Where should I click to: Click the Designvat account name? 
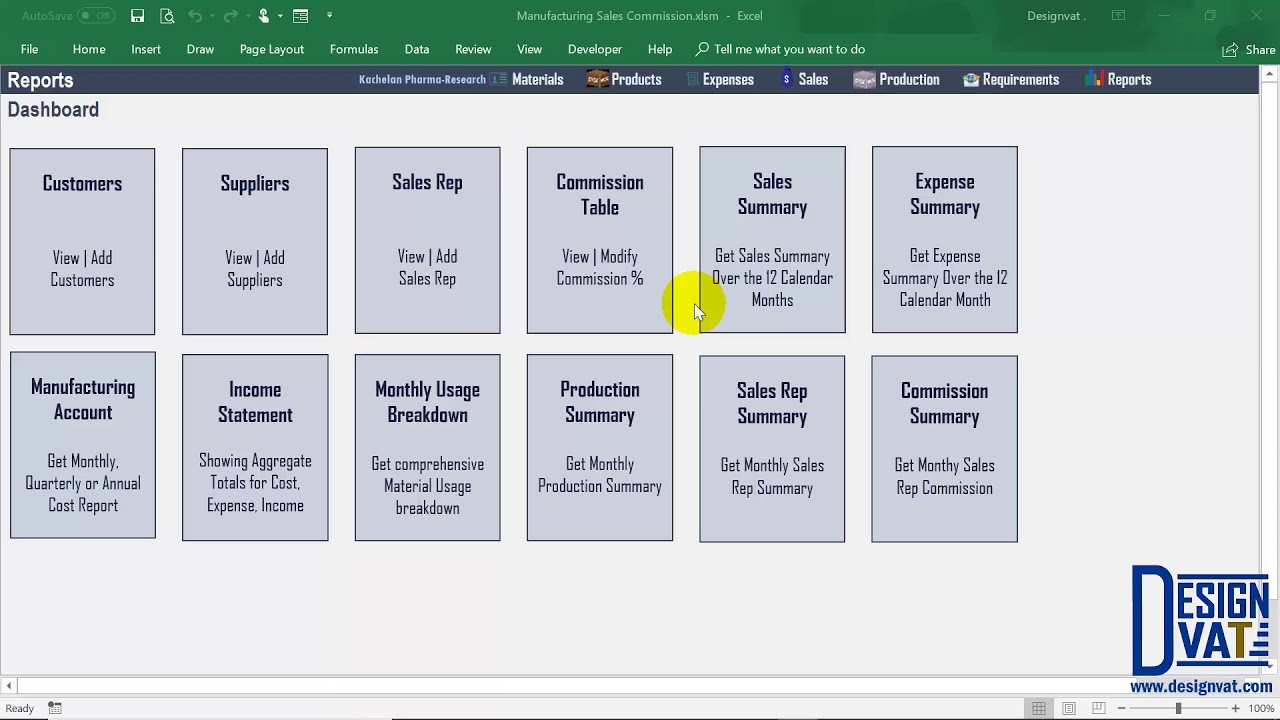point(1056,16)
